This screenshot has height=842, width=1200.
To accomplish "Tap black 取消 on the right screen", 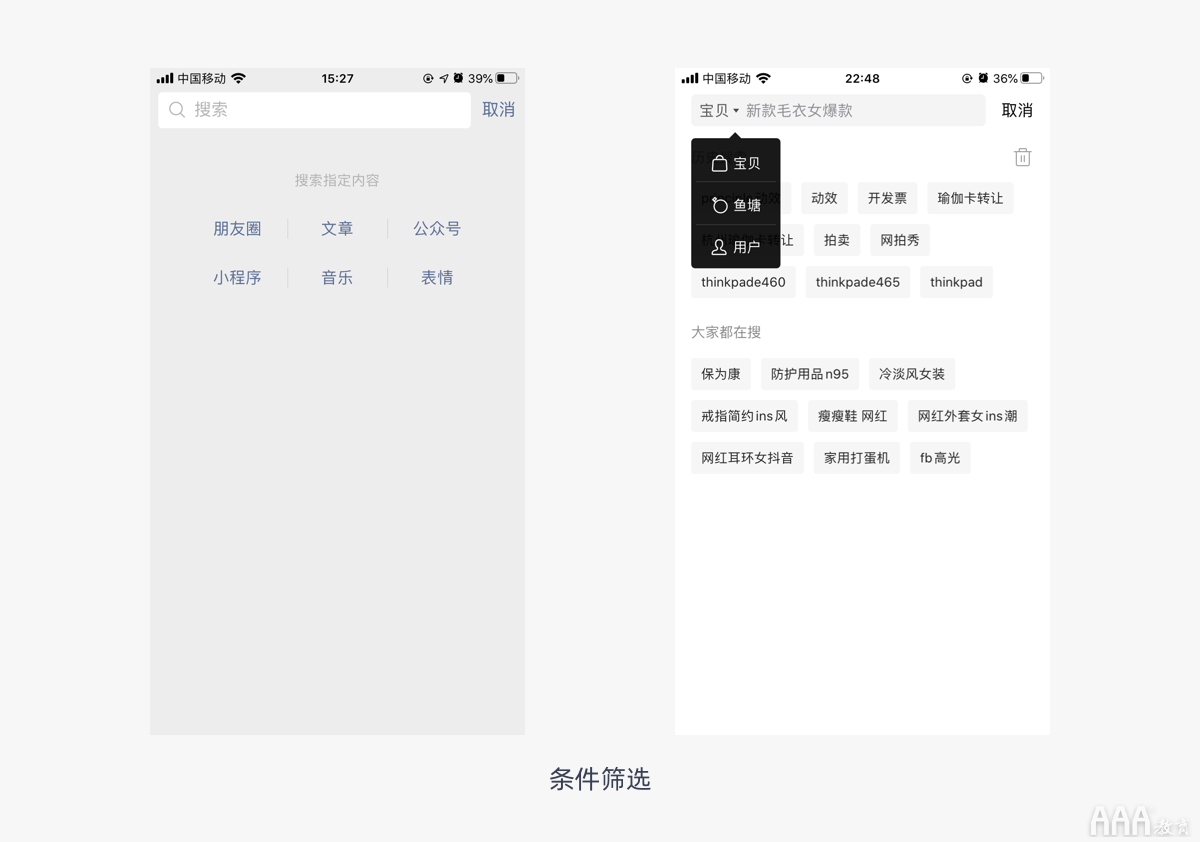I will click(x=1017, y=110).
